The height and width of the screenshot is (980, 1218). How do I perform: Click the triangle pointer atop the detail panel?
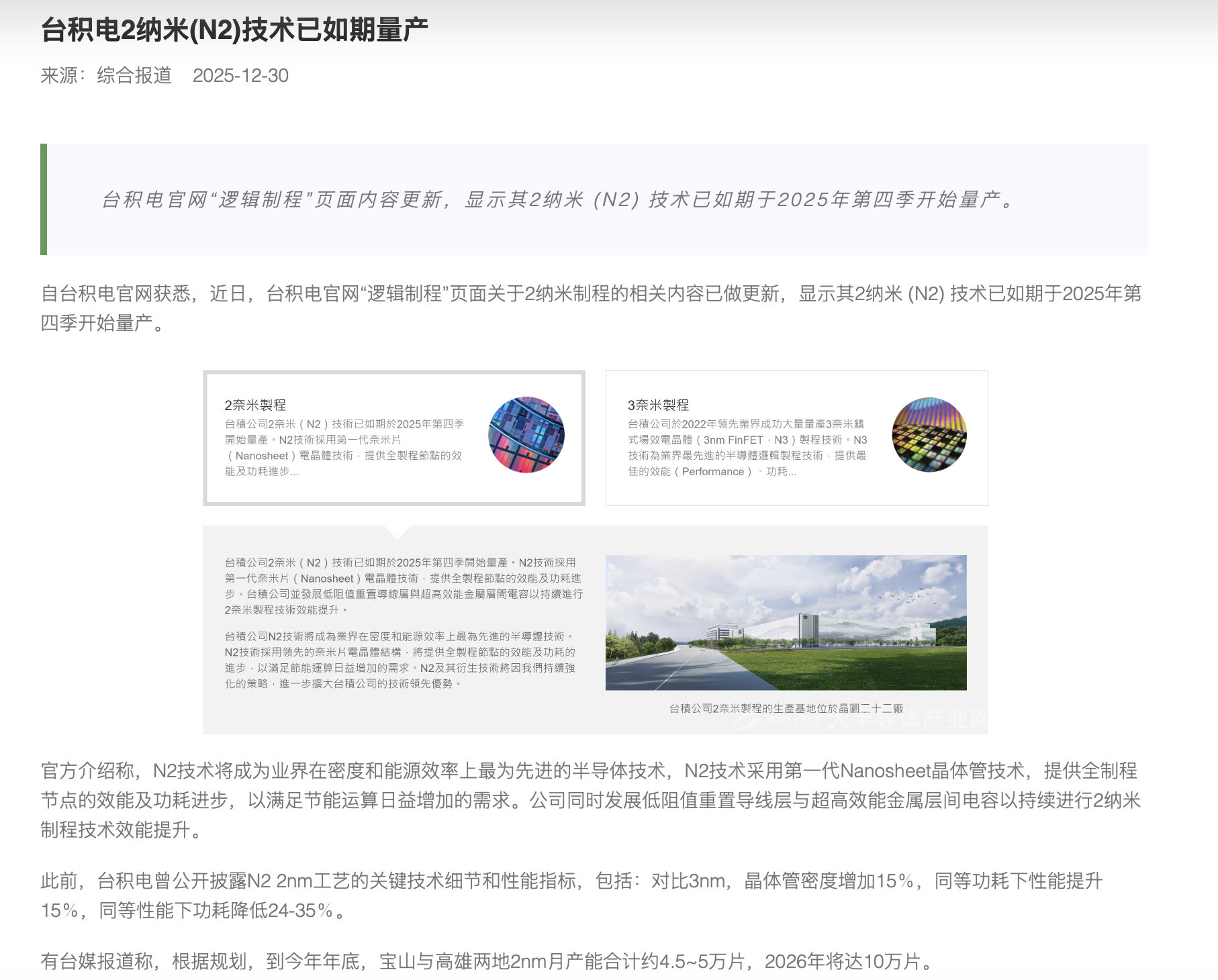(x=397, y=532)
